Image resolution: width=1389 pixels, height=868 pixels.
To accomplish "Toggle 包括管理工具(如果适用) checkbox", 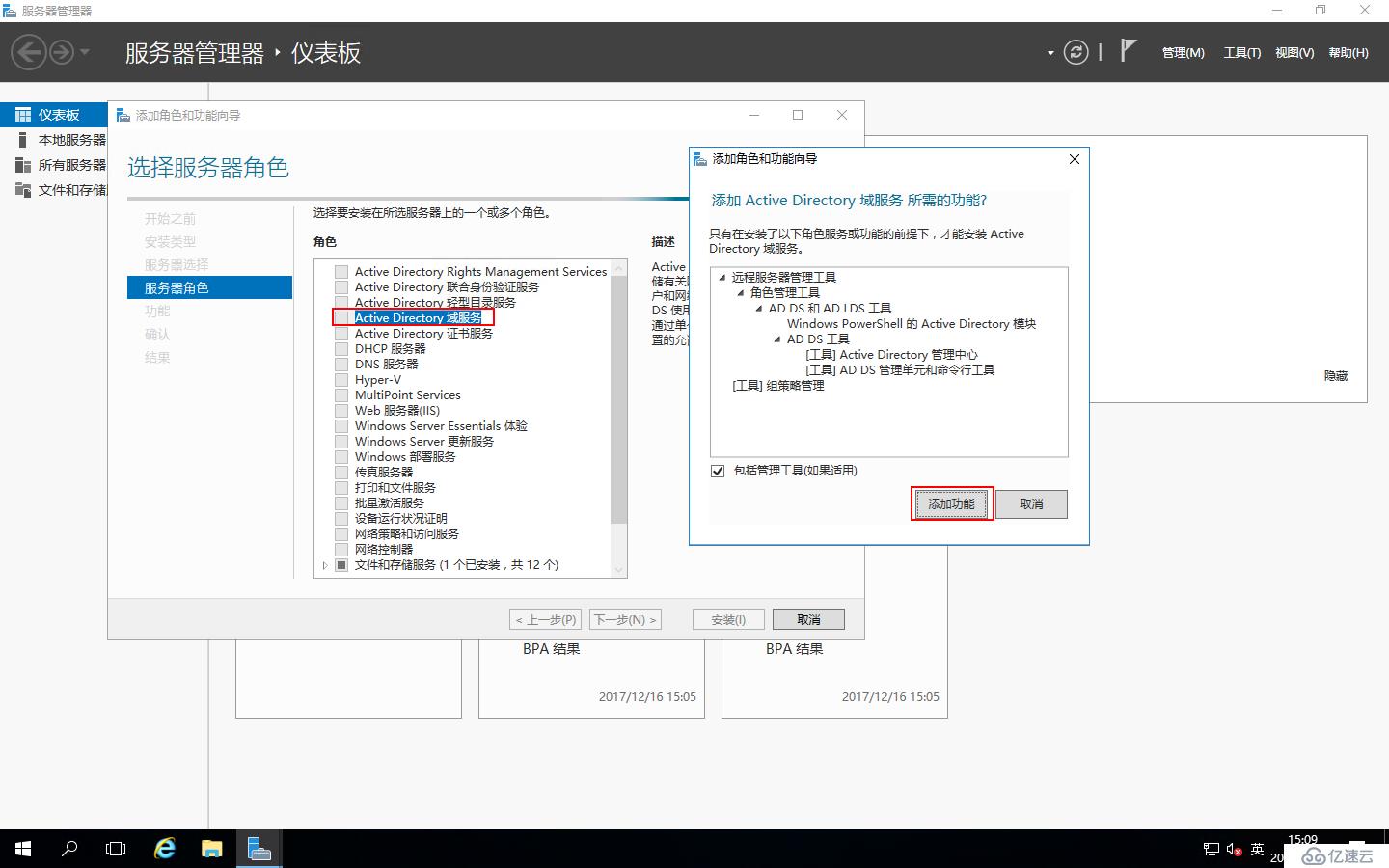I will click(x=718, y=471).
